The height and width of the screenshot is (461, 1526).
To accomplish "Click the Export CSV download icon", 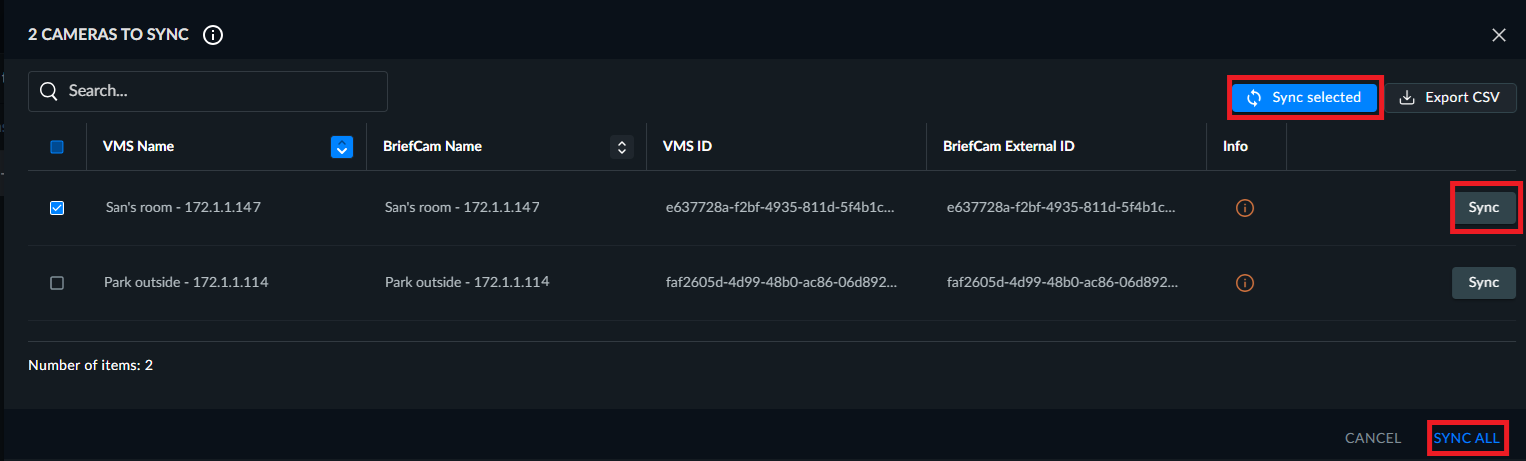I will point(1407,98).
